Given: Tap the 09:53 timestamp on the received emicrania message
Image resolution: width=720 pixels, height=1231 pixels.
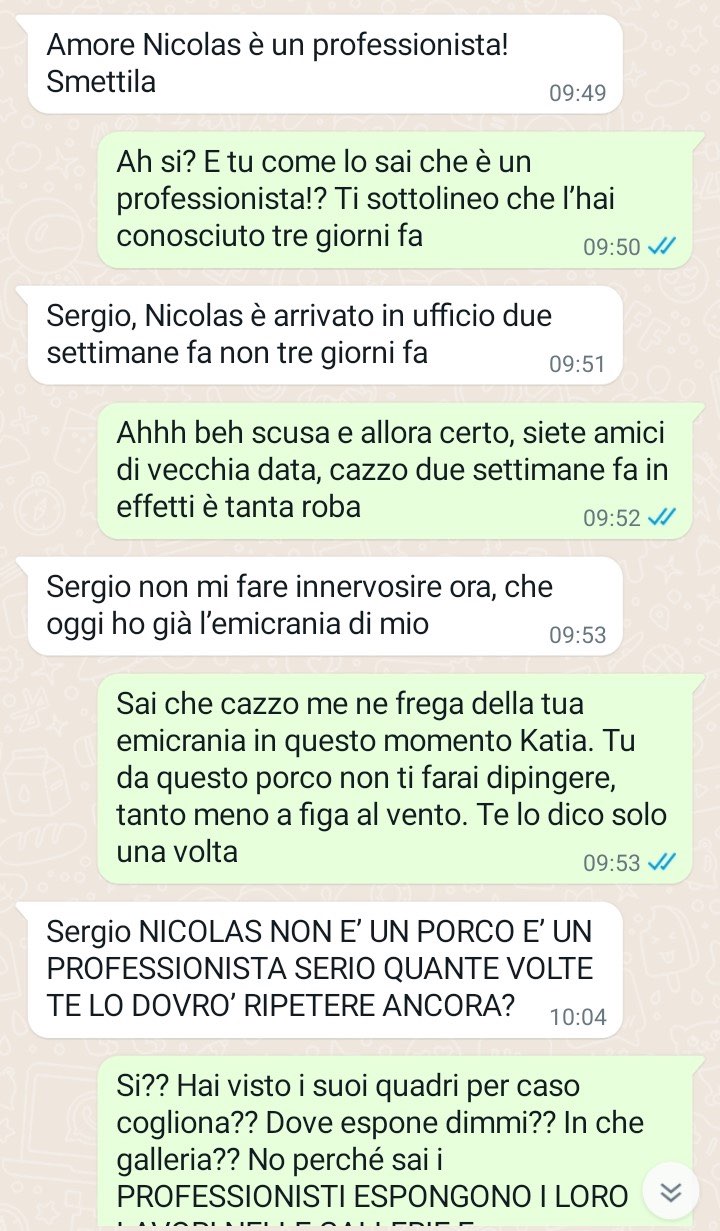Looking at the screenshot, I should [578, 636].
